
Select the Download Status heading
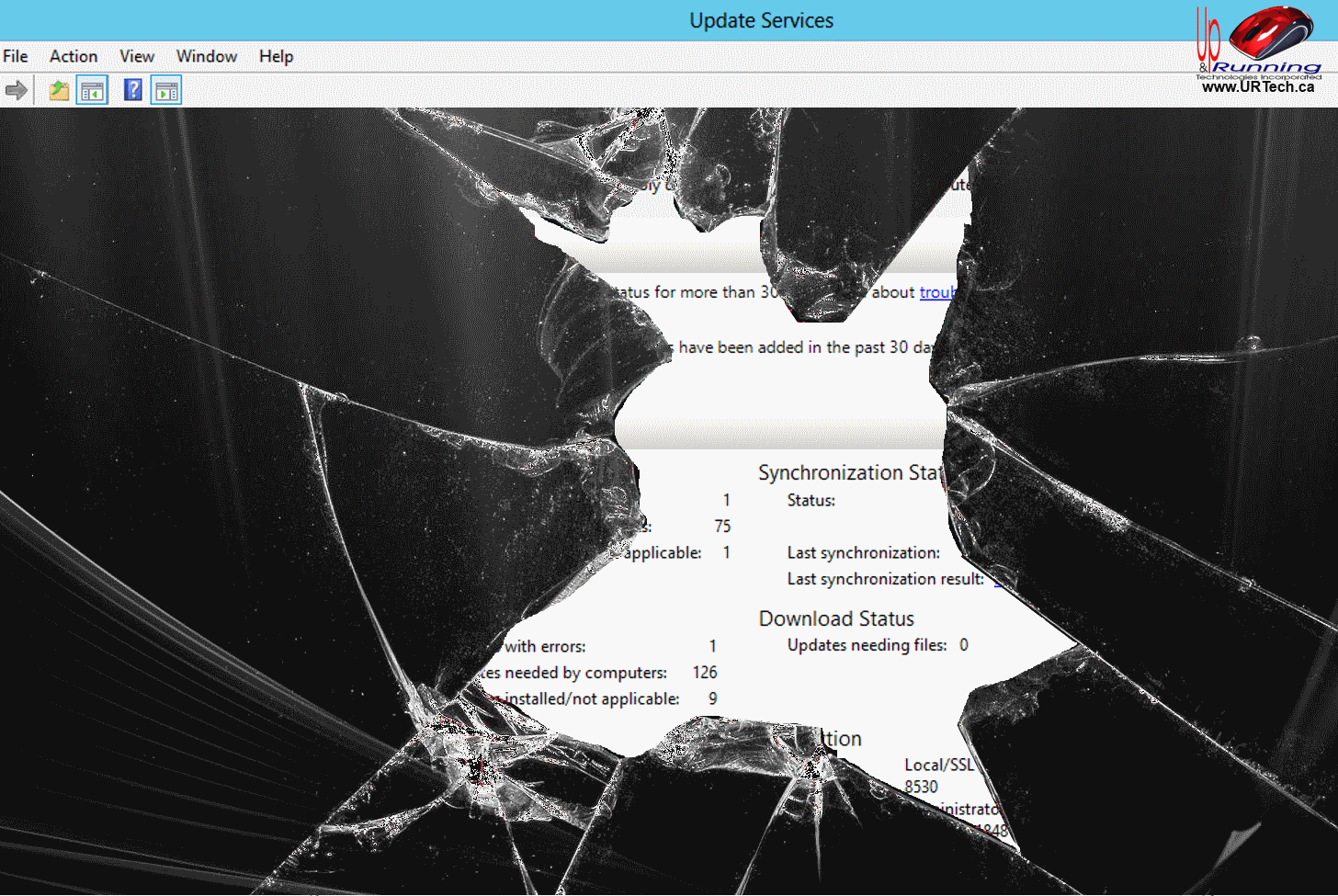coord(836,618)
